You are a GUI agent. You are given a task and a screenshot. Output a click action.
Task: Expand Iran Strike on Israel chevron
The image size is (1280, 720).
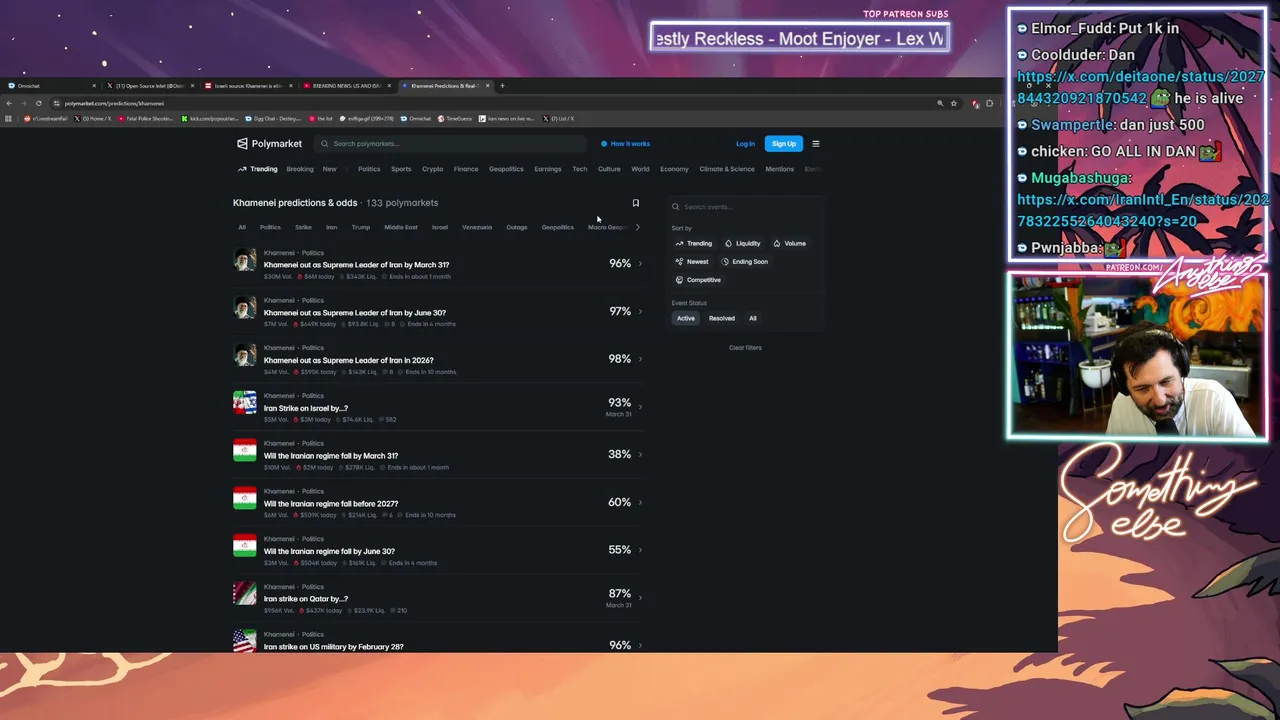[640, 407]
